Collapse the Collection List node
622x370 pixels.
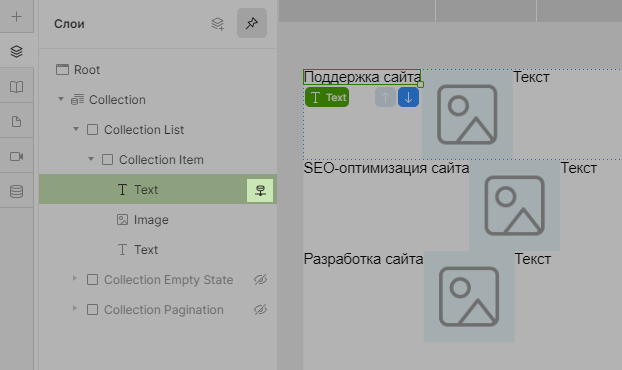pos(76,129)
